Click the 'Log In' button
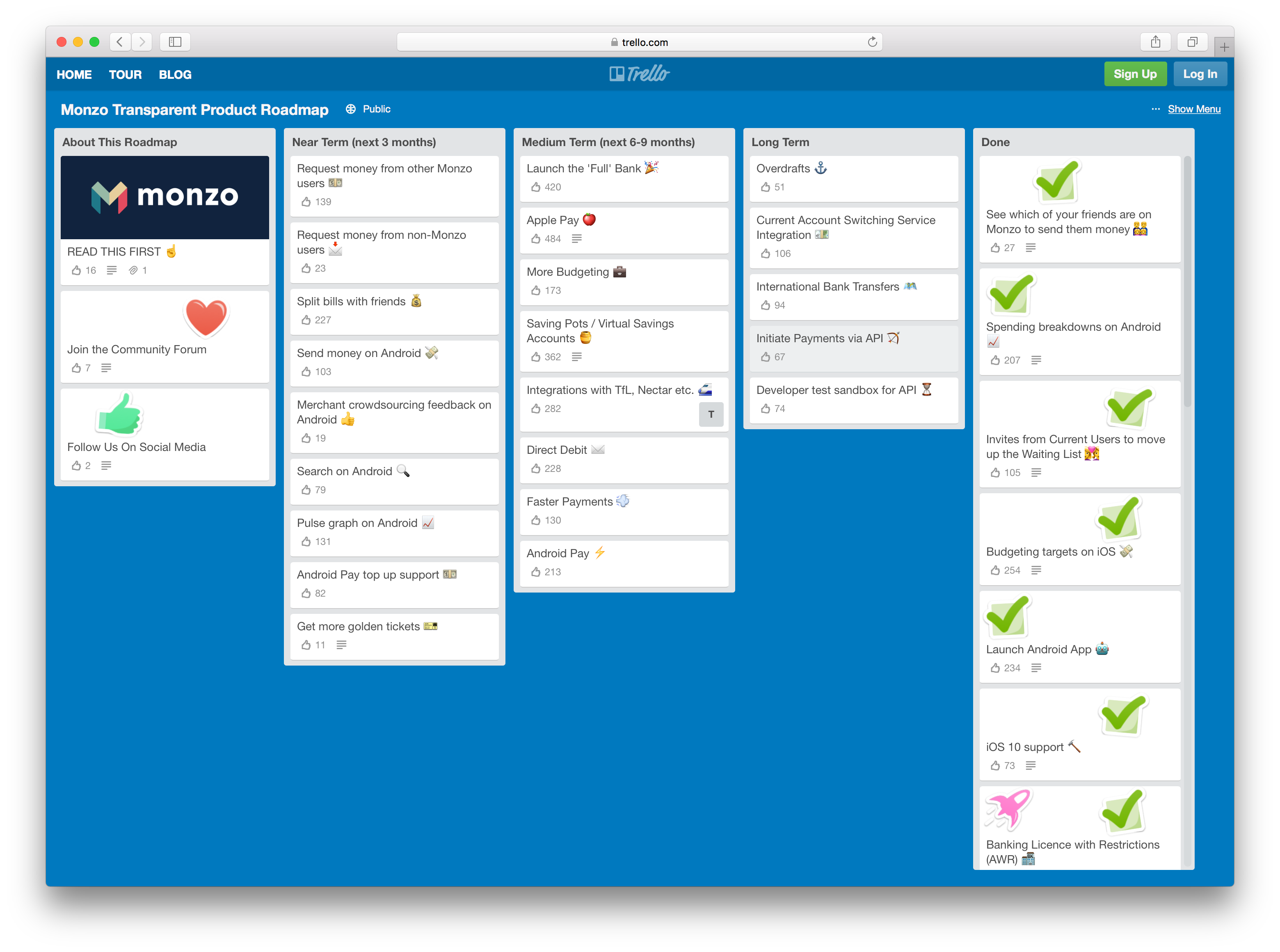Screen dimensions: 1280x952 click(1200, 73)
